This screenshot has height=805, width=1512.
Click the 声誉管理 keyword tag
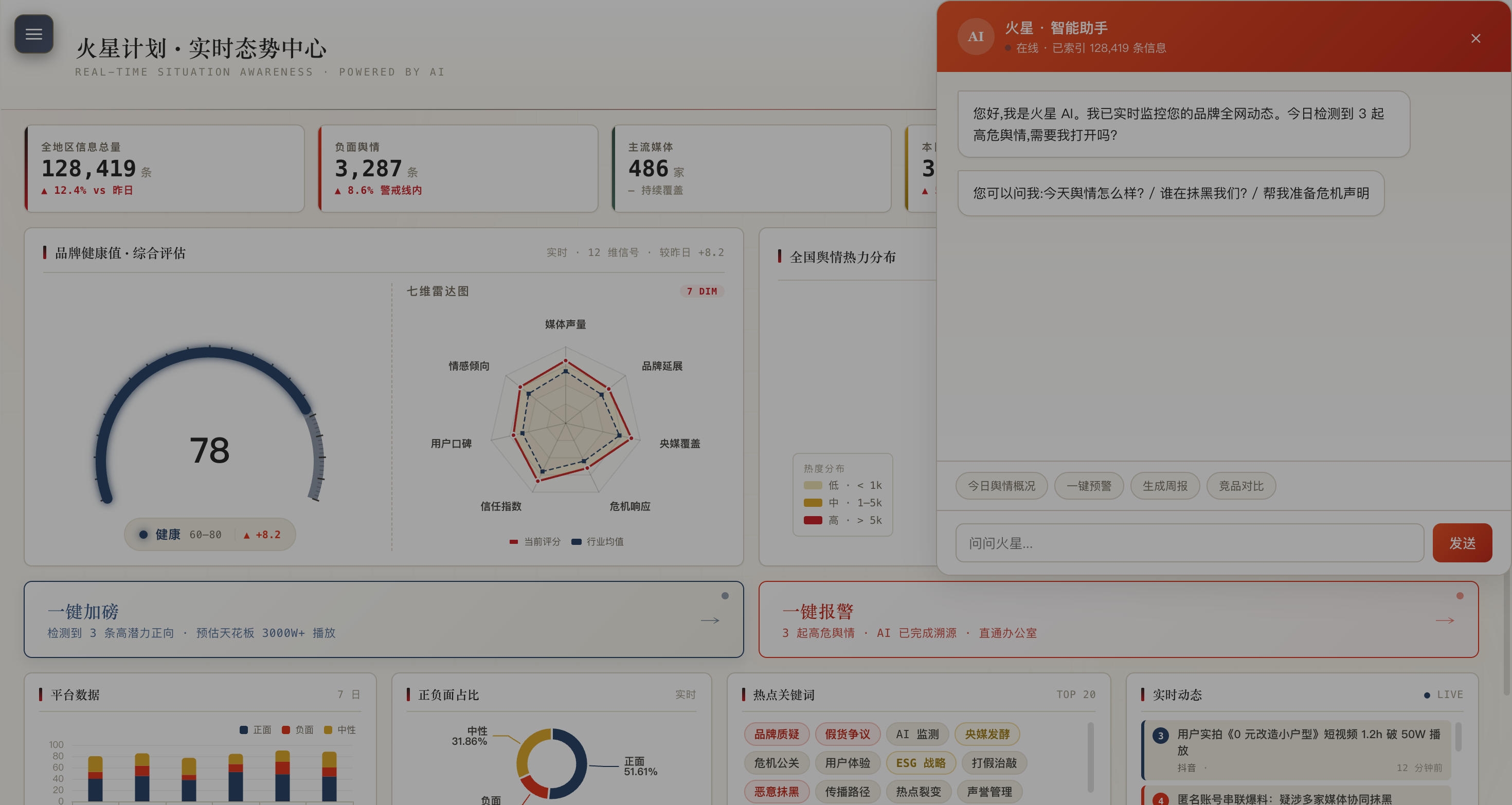(989, 792)
